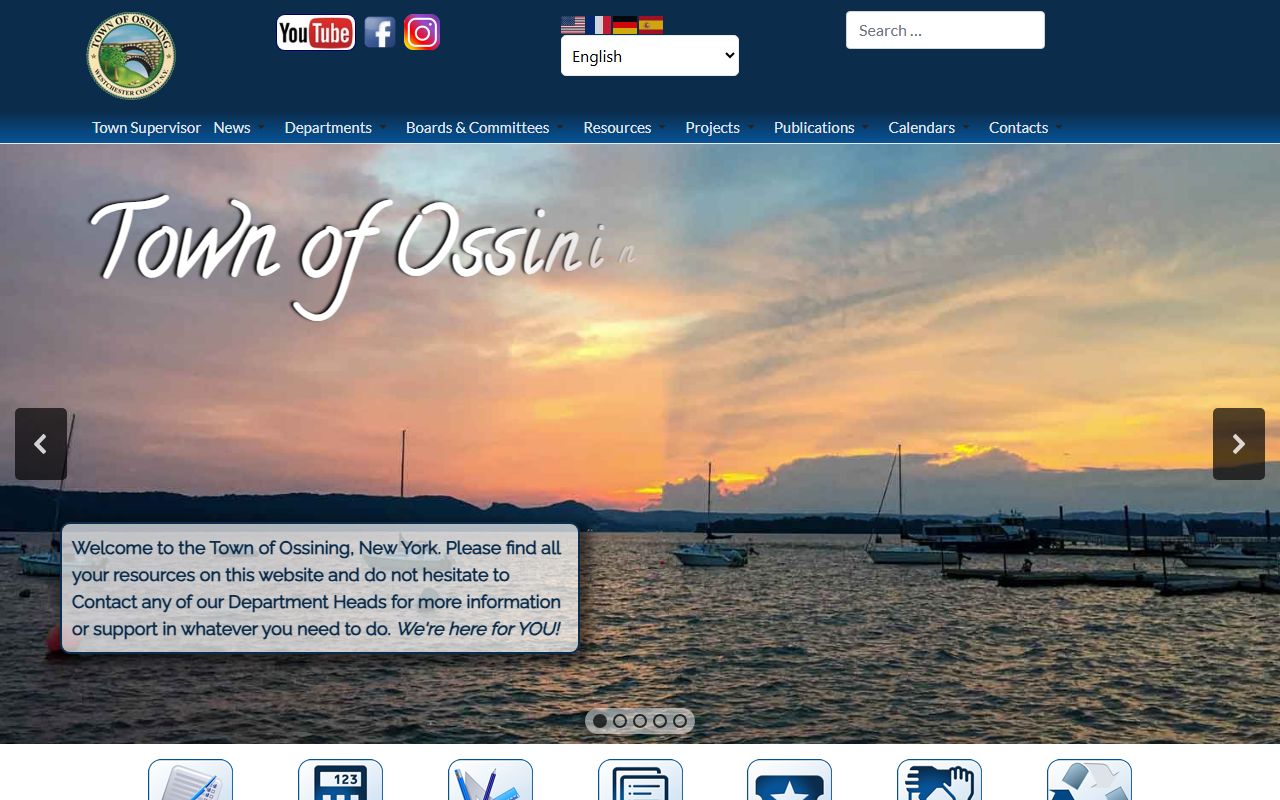Expand the News menu
Screen dimensions: 1280x800
click(x=239, y=127)
